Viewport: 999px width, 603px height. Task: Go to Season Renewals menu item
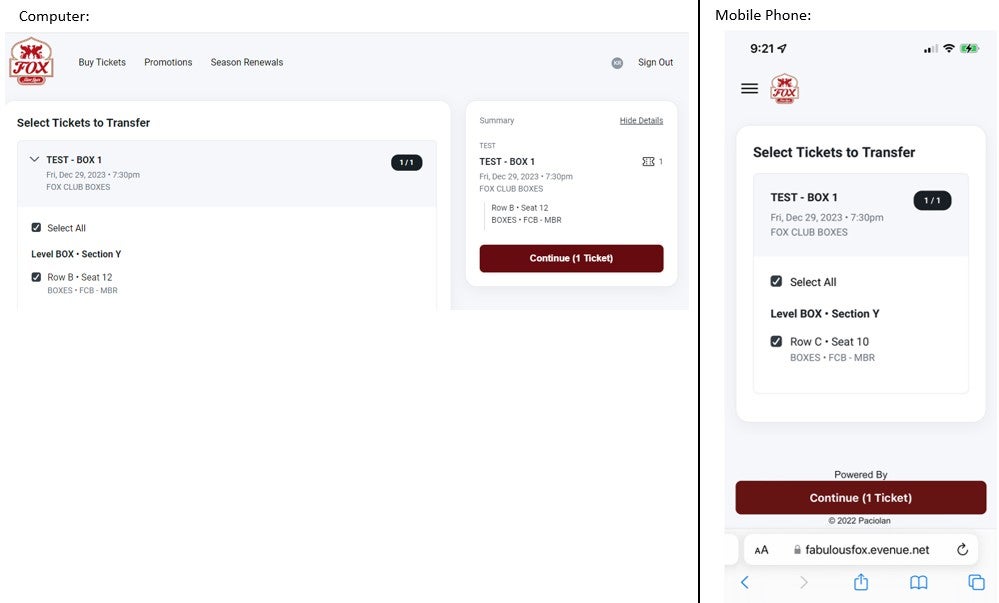(246, 62)
